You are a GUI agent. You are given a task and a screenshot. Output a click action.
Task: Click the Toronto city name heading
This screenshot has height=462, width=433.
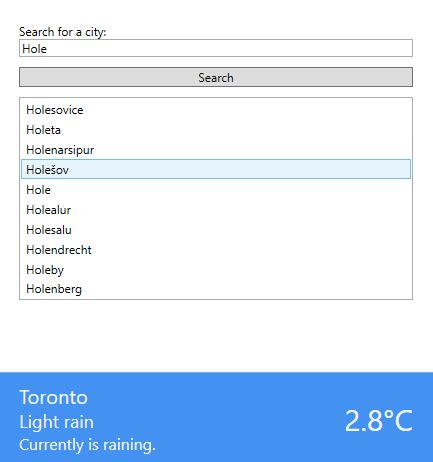[53, 397]
